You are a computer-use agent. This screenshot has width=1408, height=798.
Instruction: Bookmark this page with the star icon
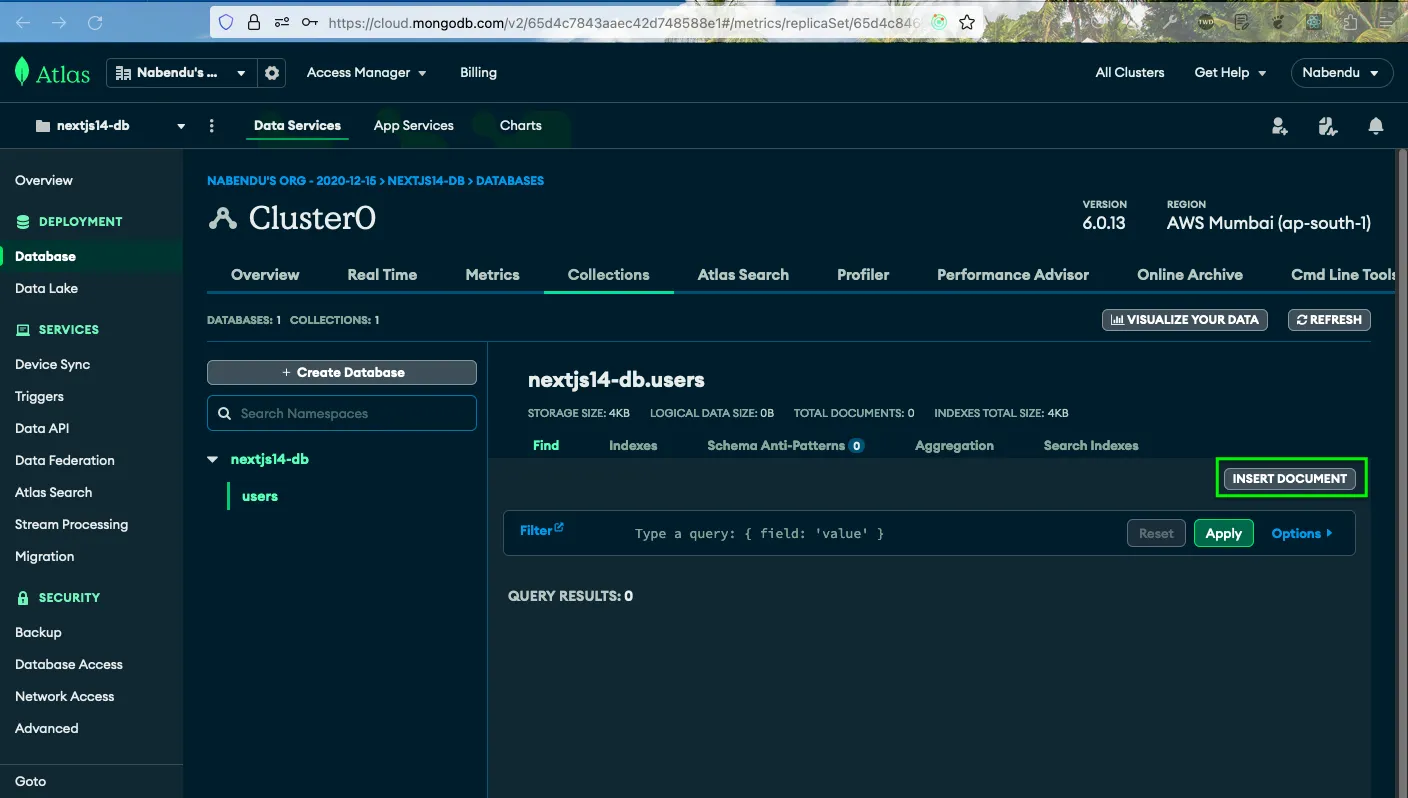click(x=967, y=22)
